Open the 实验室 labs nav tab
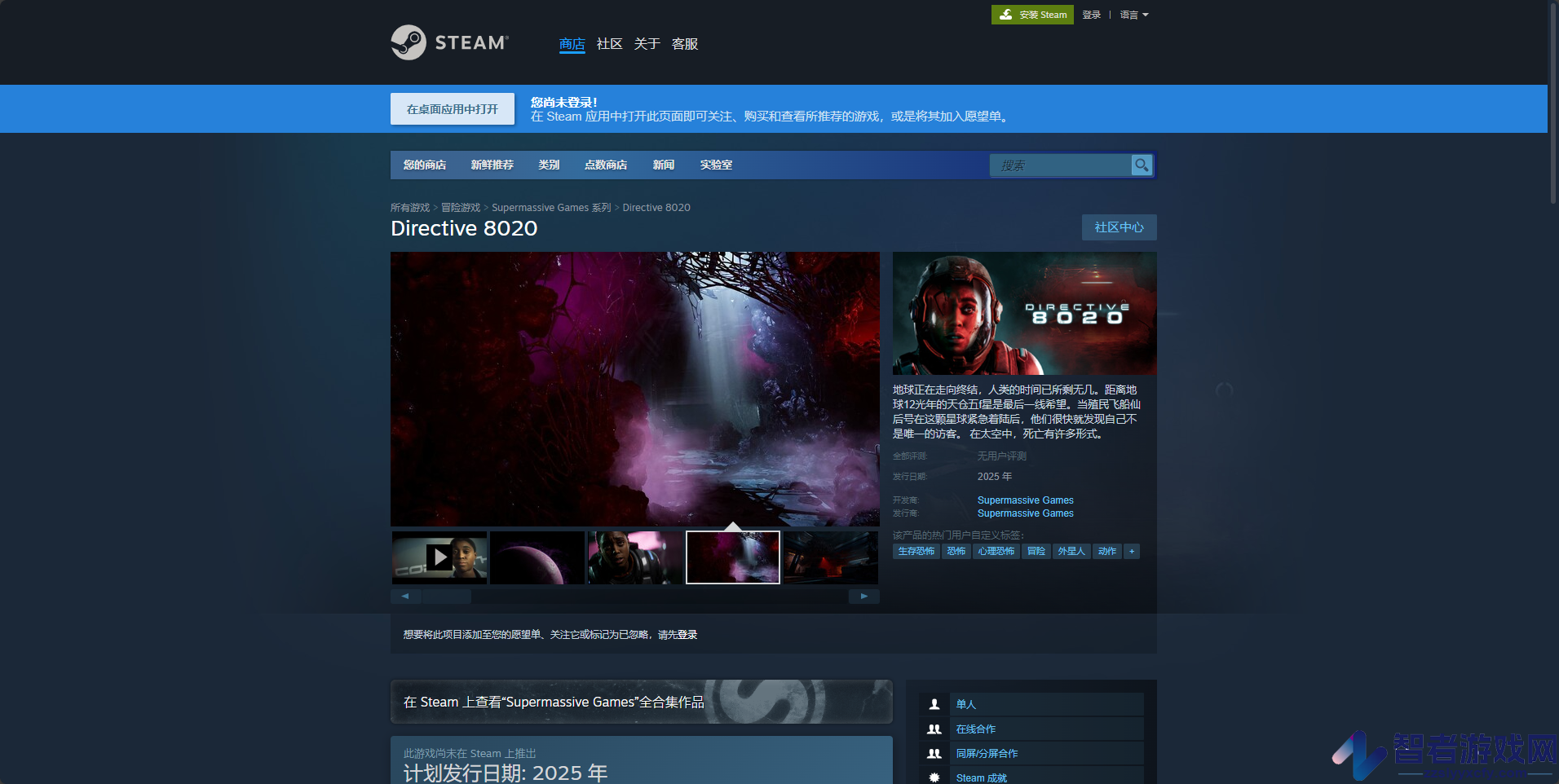 pos(716,165)
